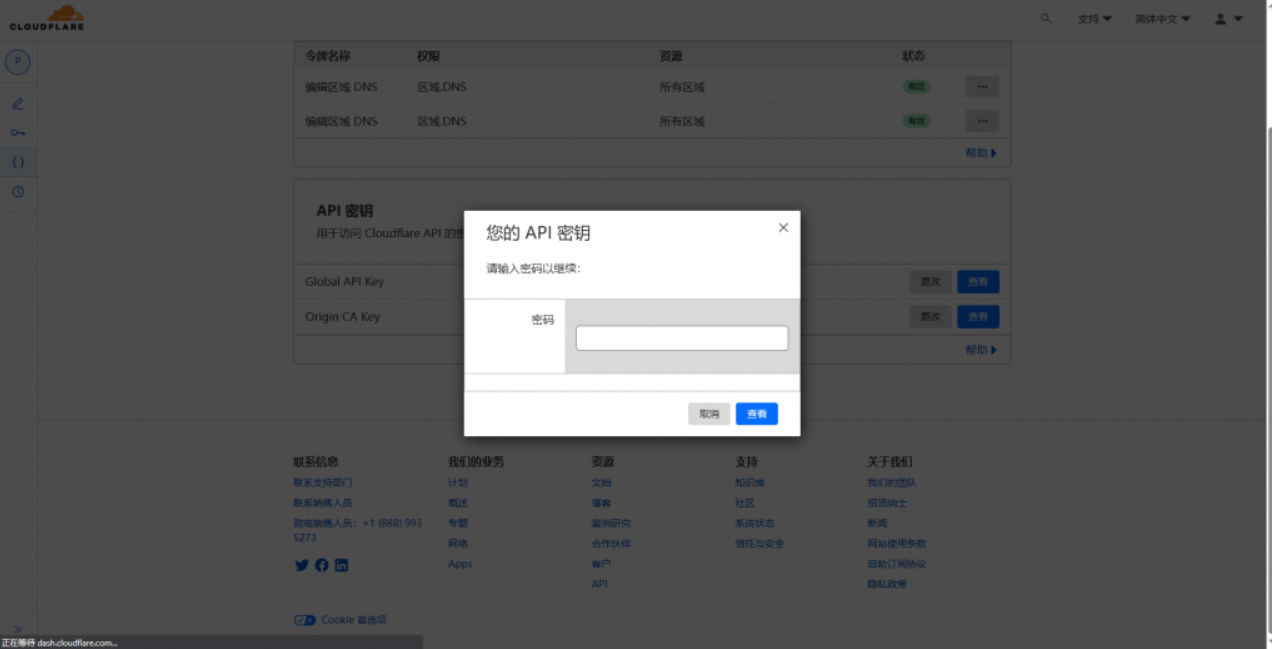Open the search magnifier icon
Viewport: 1272px width, 649px height.
pos(1046,18)
